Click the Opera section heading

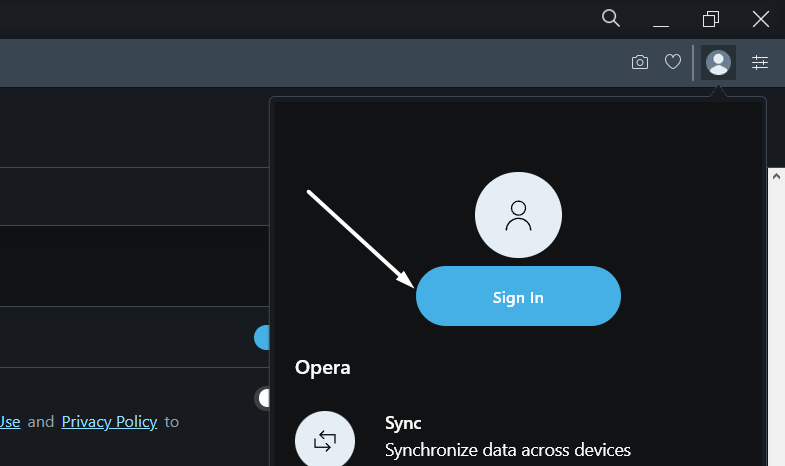[x=322, y=368]
